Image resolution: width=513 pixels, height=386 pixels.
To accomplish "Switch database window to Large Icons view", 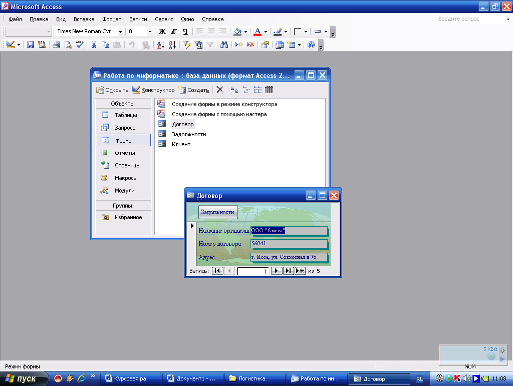I will pos(234,90).
